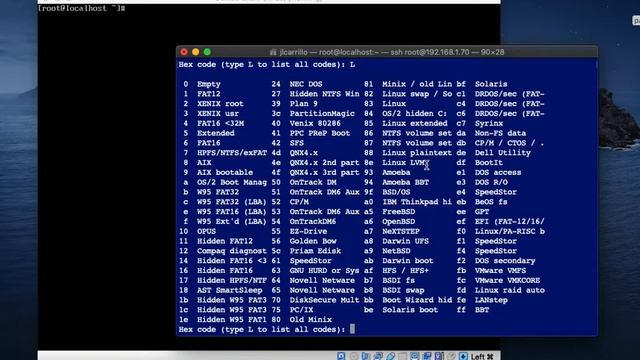Click the '88 Linux plaintext' entry
Image resolution: width=640 pixels, height=360 pixels.
[x=408, y=153]
